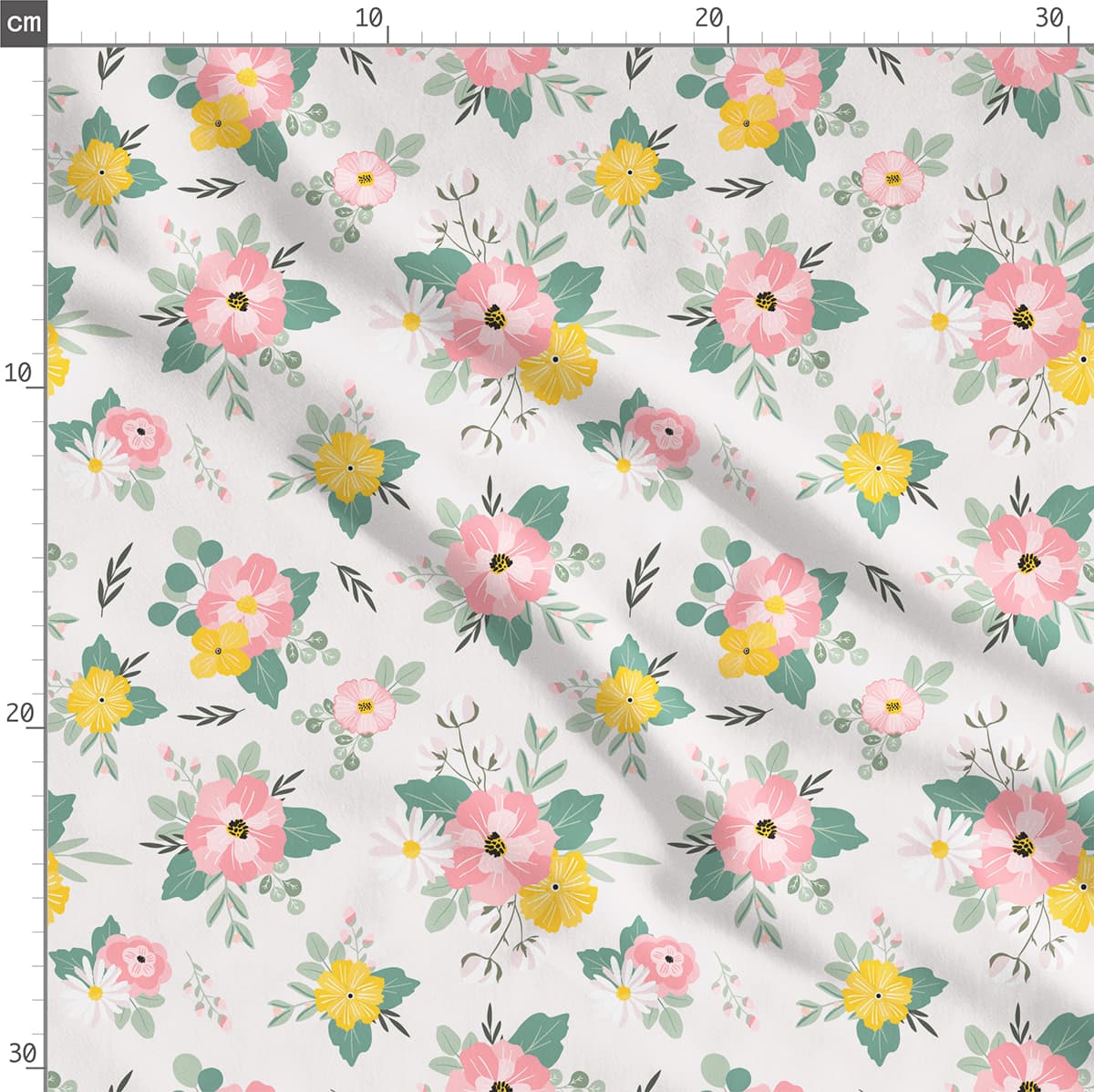This screenshot has width=1094, height=1092.
Task: Click the 30 mark on the horizontal ruler
Action: (x=1049, y=17)
